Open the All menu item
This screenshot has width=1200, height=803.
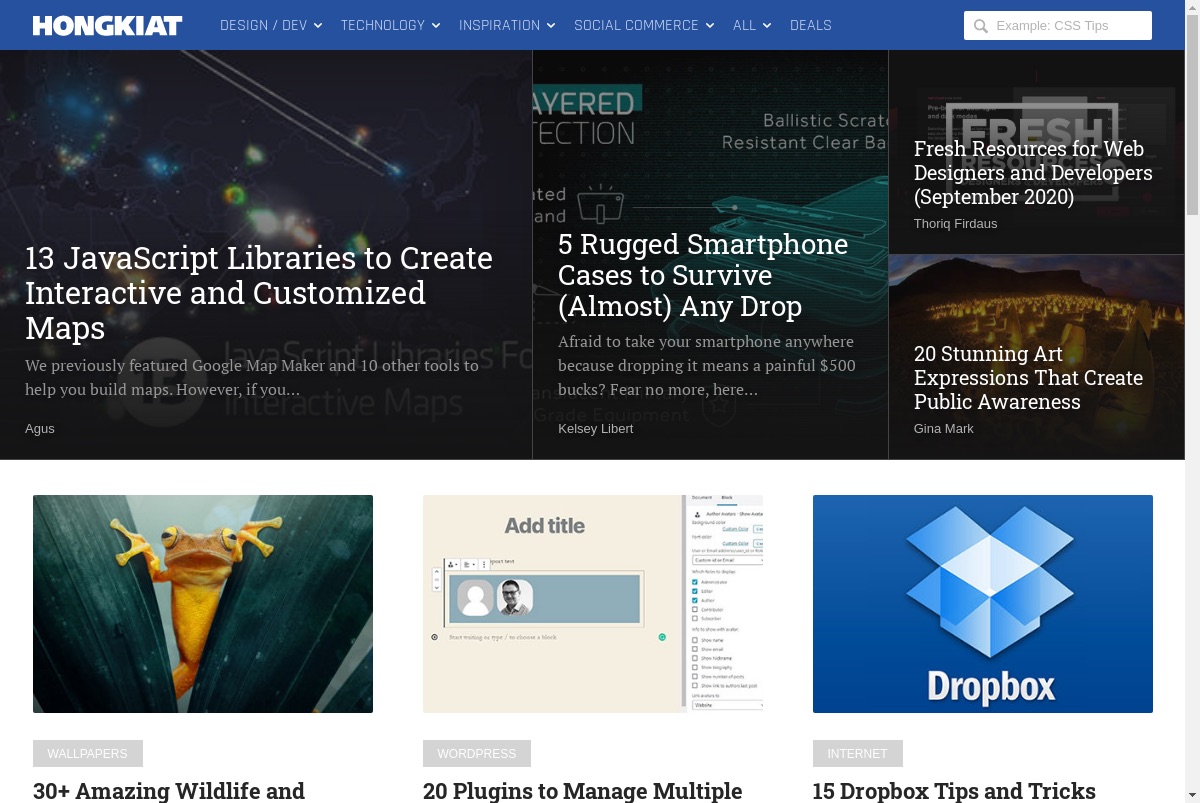(744, 25)
